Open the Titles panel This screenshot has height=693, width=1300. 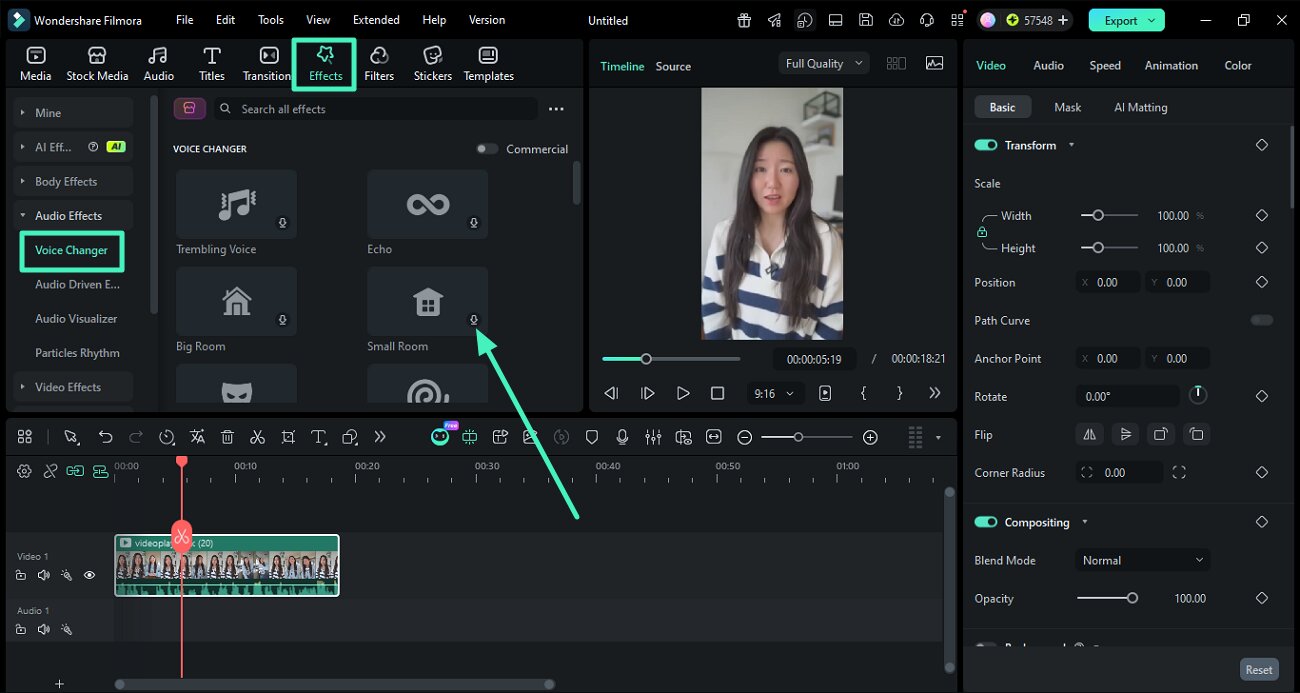click(x=211, y=64)
